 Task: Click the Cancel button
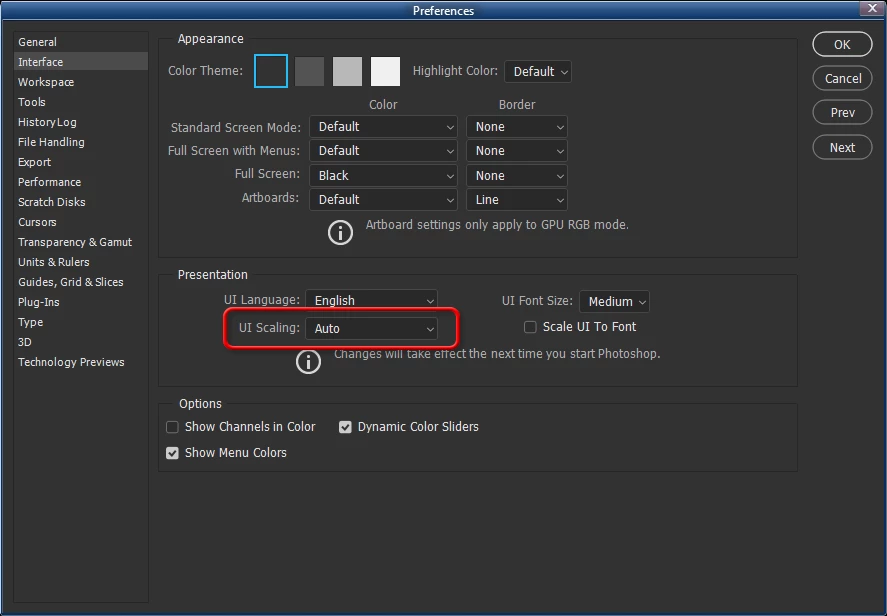coord(842,79)
